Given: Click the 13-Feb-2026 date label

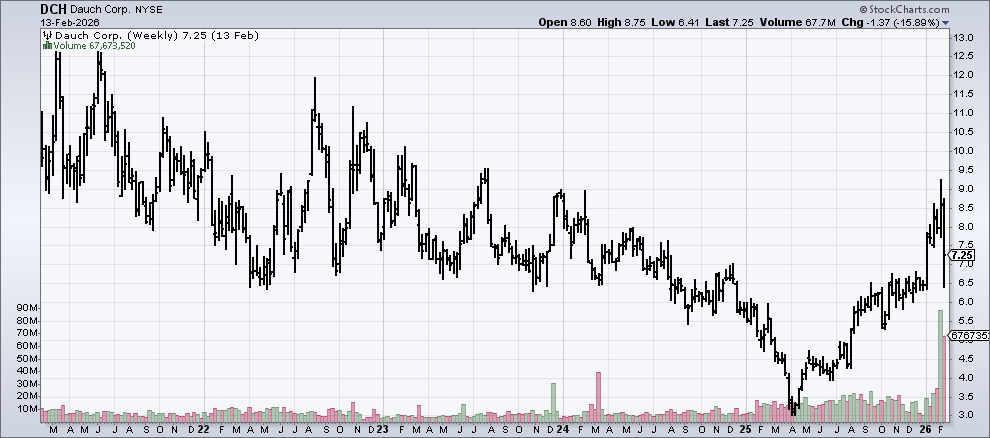Looking at the screenshot, I should pyautogui.click(x=69, y=23).
